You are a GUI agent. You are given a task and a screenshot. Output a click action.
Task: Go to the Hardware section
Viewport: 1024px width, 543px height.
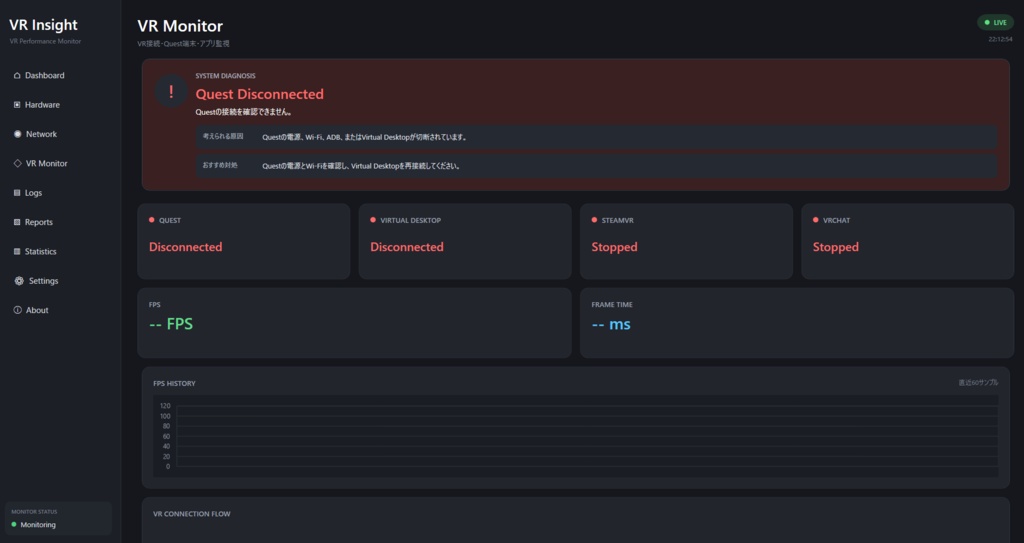pos(42,105)
